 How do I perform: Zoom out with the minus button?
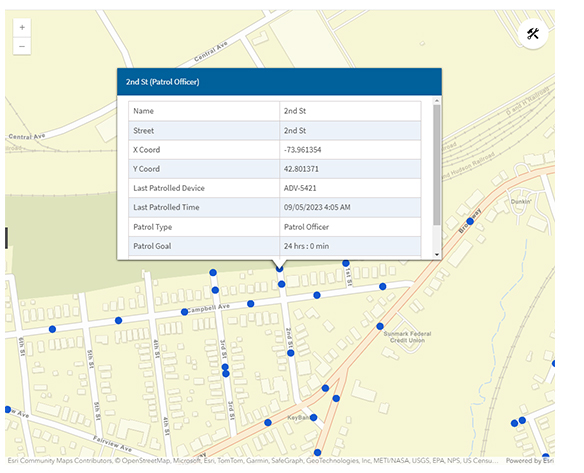pyautogui.click(x=22, y=46)
